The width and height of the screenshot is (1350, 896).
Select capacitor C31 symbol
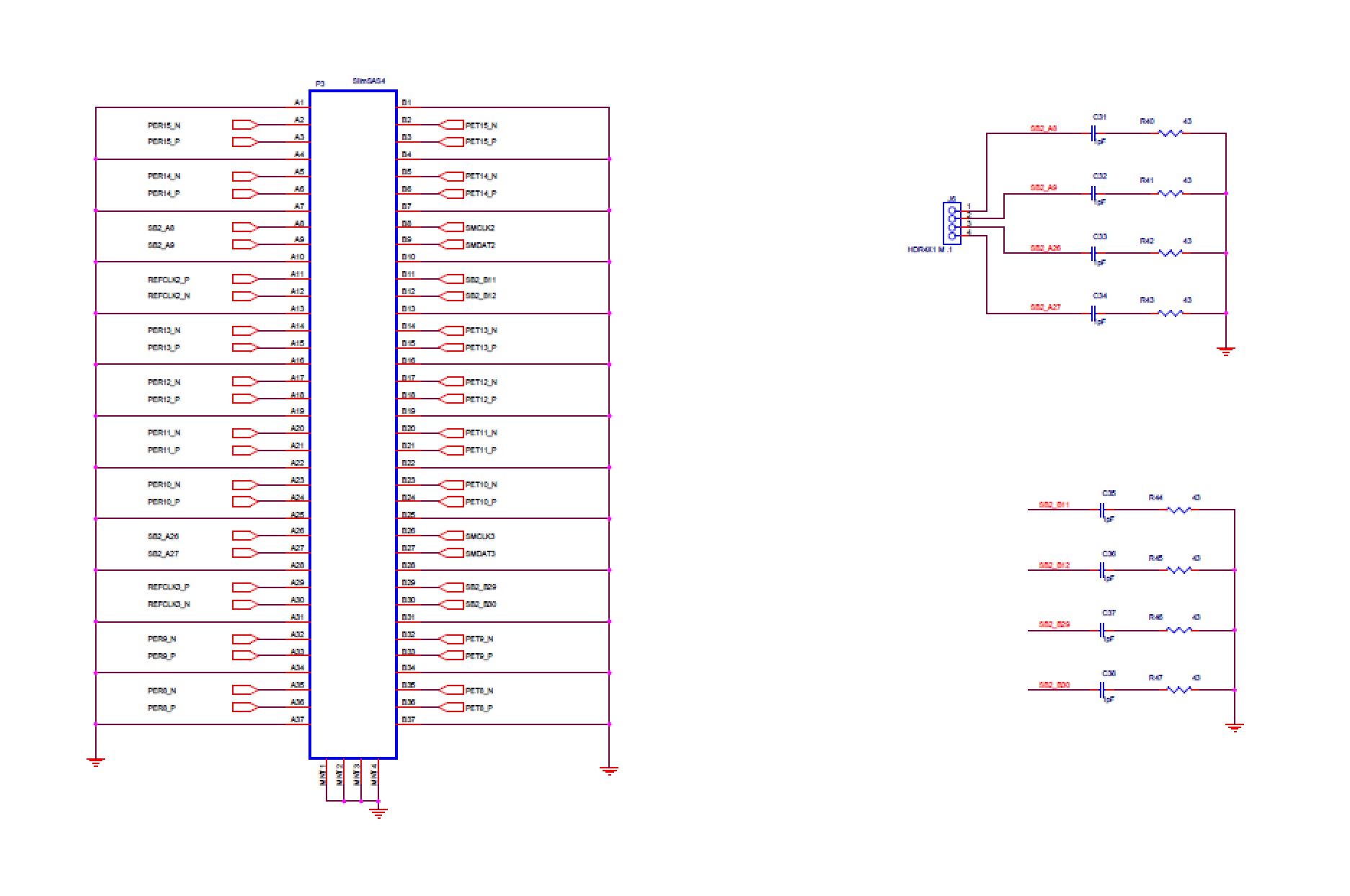pyautogui.click(x=1094, y=133)
